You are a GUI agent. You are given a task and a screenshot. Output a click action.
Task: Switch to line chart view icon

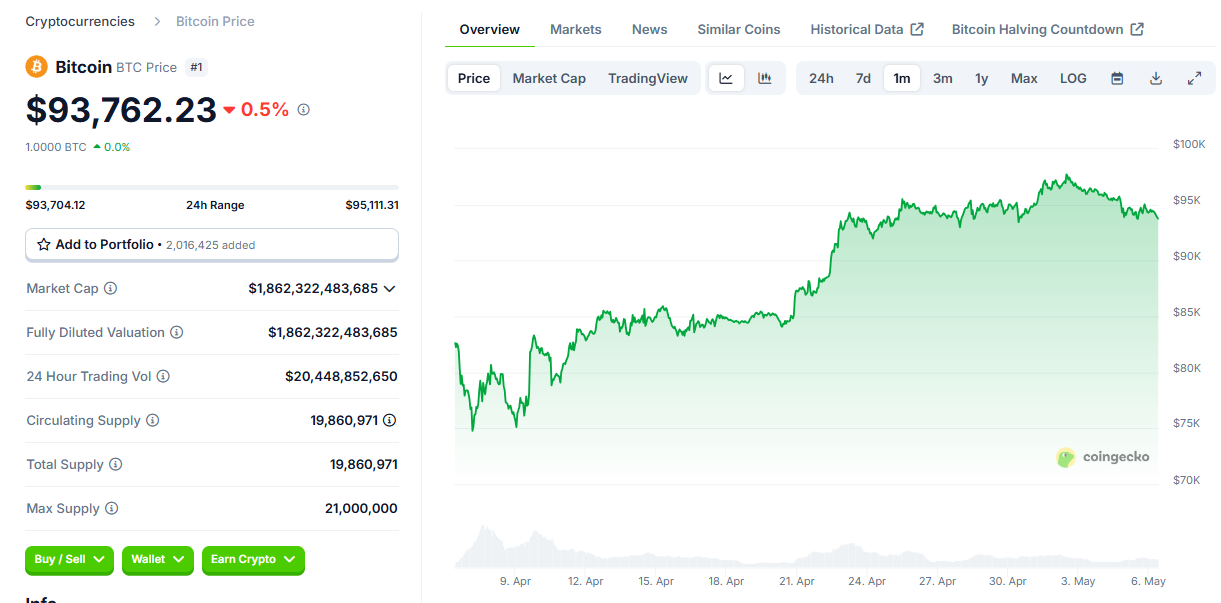(726, 78)
